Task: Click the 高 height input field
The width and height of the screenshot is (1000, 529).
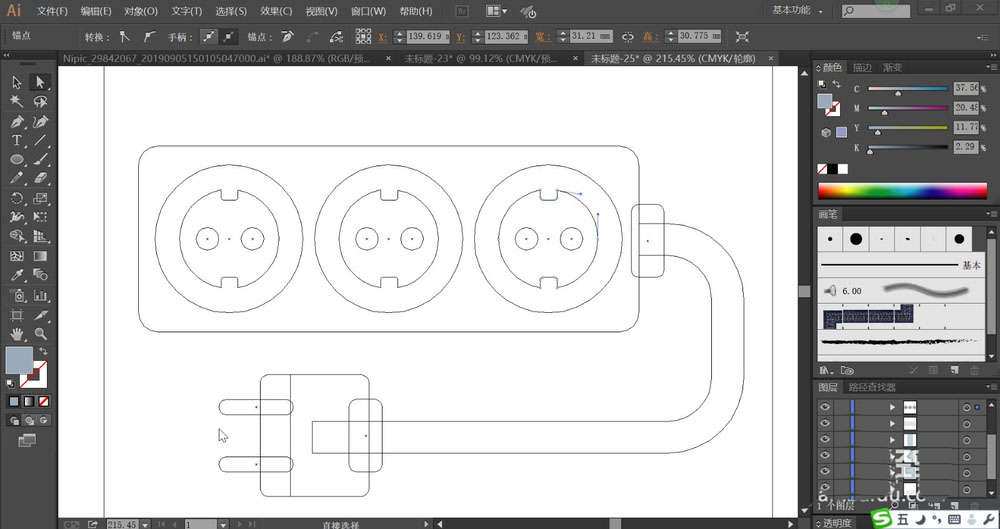Action: [x=700, y=36]
